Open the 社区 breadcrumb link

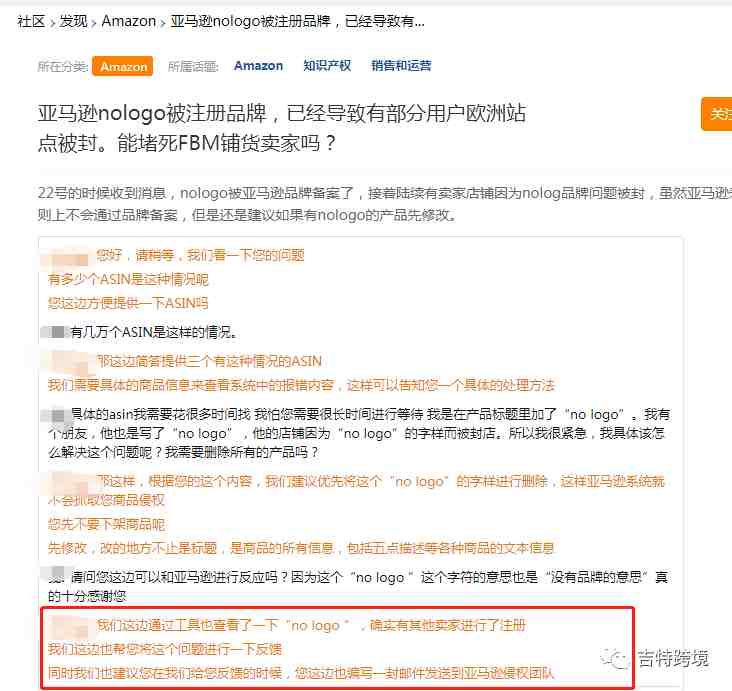click(31, 21)
